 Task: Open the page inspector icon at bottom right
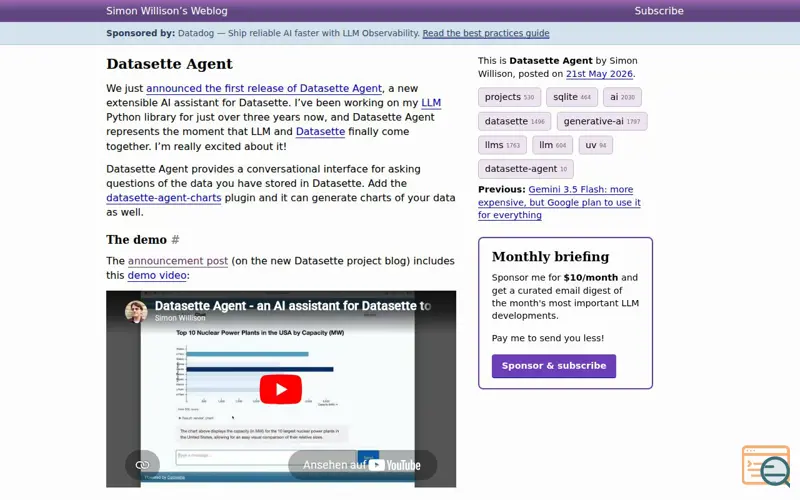pos(766,465)
